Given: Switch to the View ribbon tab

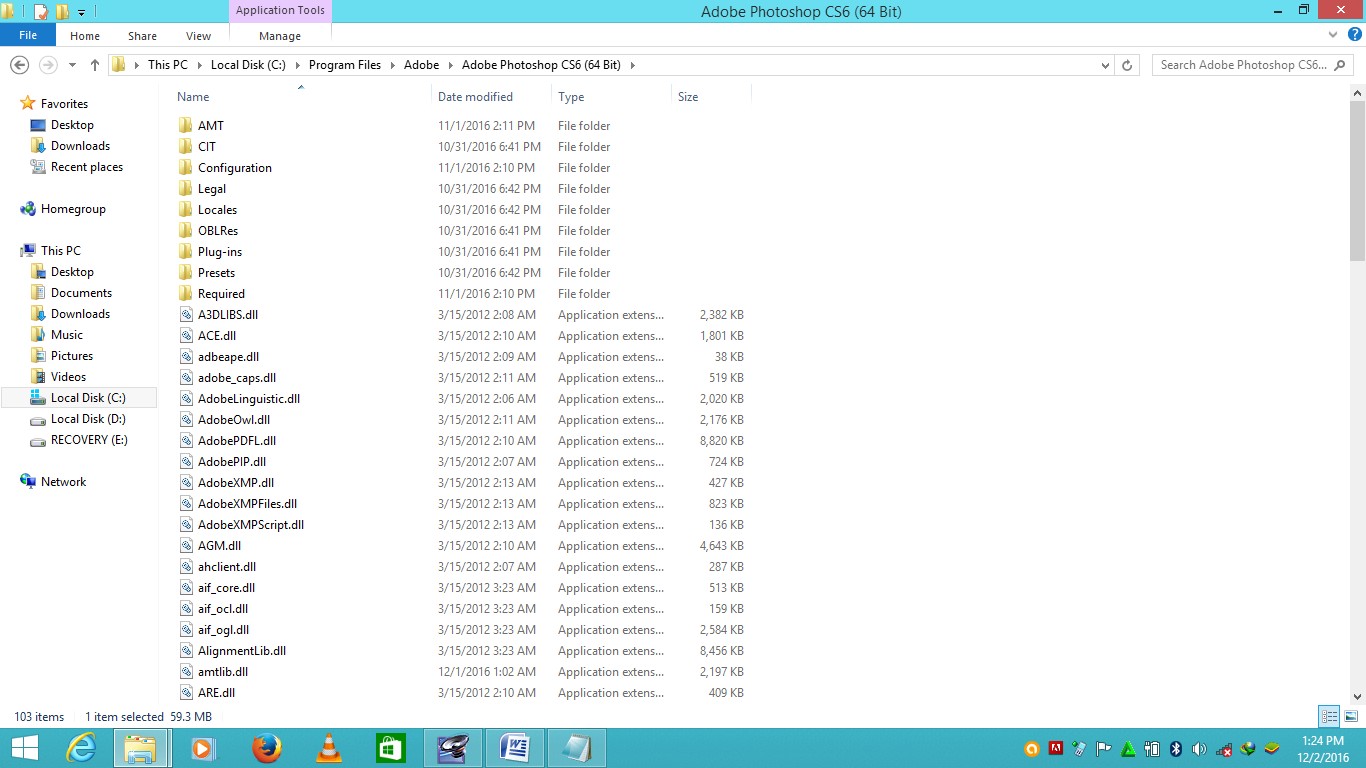Looking at the screenshot, I should pos(198,36).
